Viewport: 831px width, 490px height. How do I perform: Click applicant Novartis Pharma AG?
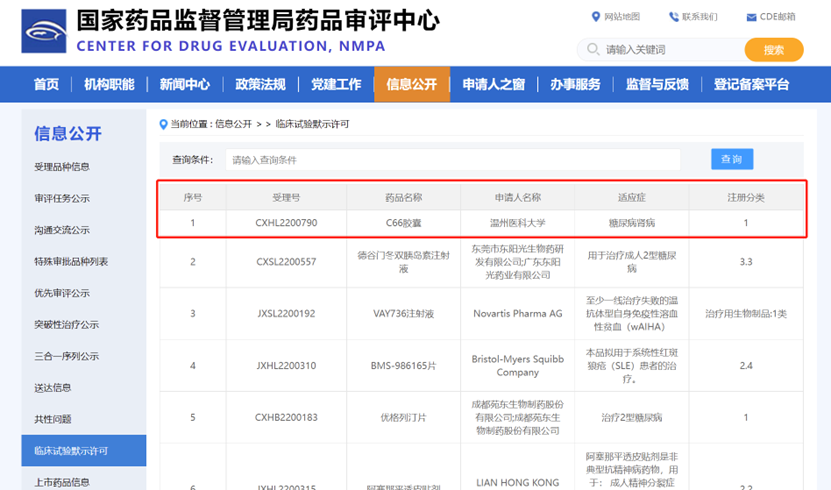pyautogui.click(x=518, y=314)
